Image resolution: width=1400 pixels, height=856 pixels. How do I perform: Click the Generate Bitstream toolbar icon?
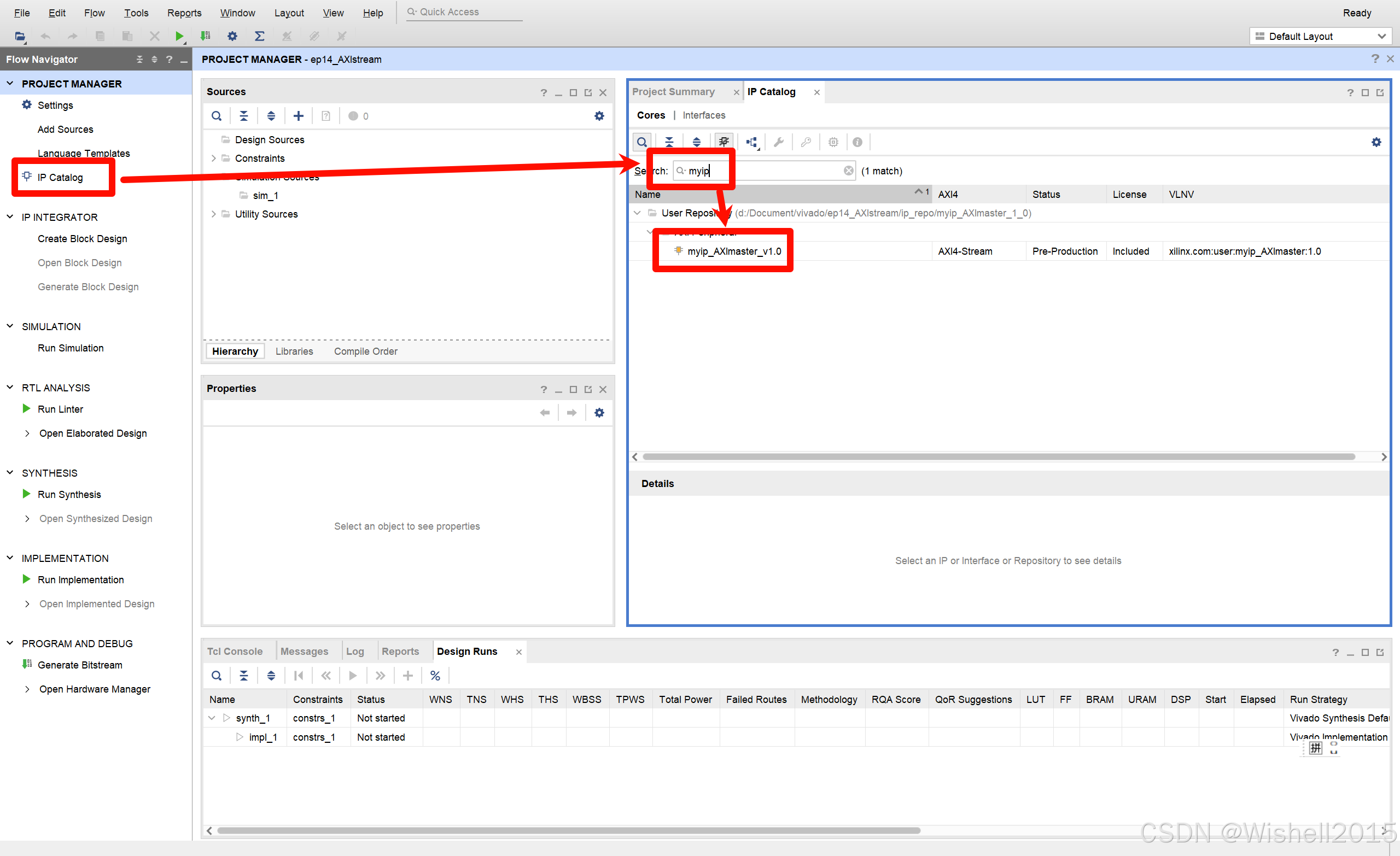(x=205, y=37)
